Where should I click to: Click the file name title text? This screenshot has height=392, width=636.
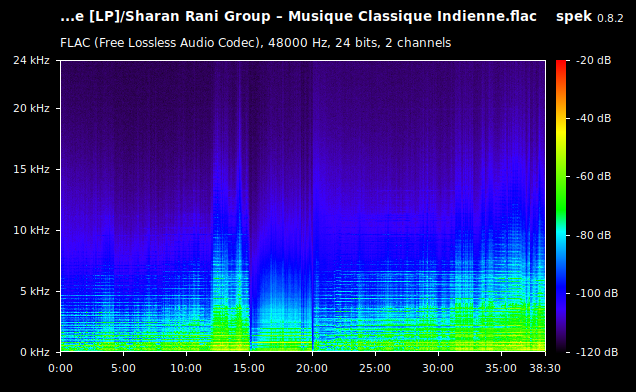click(299, 17)
